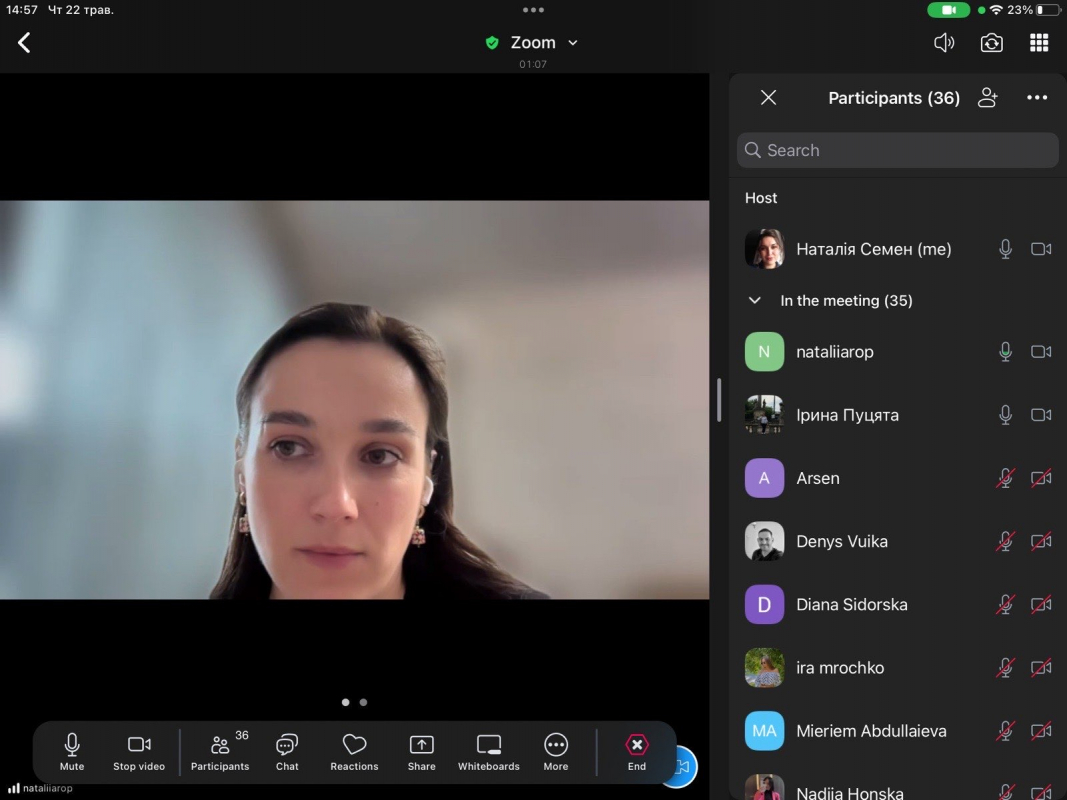Toggle microphone for nataliiarop
Screen dimensions: 1067x800
click(x=1005, y=352)
